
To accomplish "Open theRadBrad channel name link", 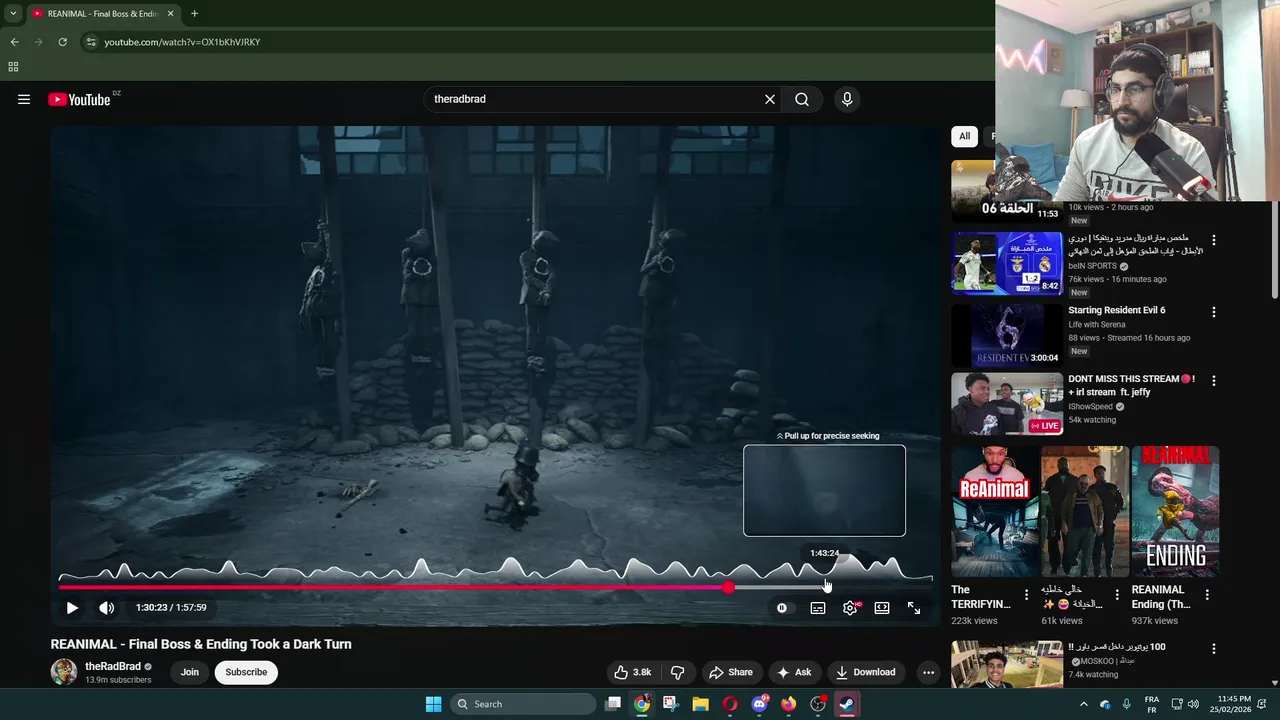I will (x=113, y=666).
